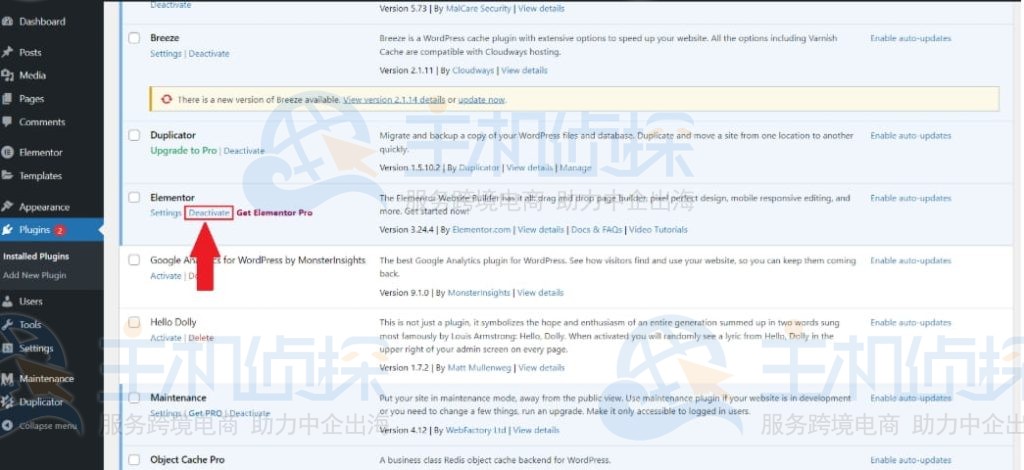Open the Cloudways author link
The height and width of the screenshot is (470, 1024).
[x=473, y=70]
